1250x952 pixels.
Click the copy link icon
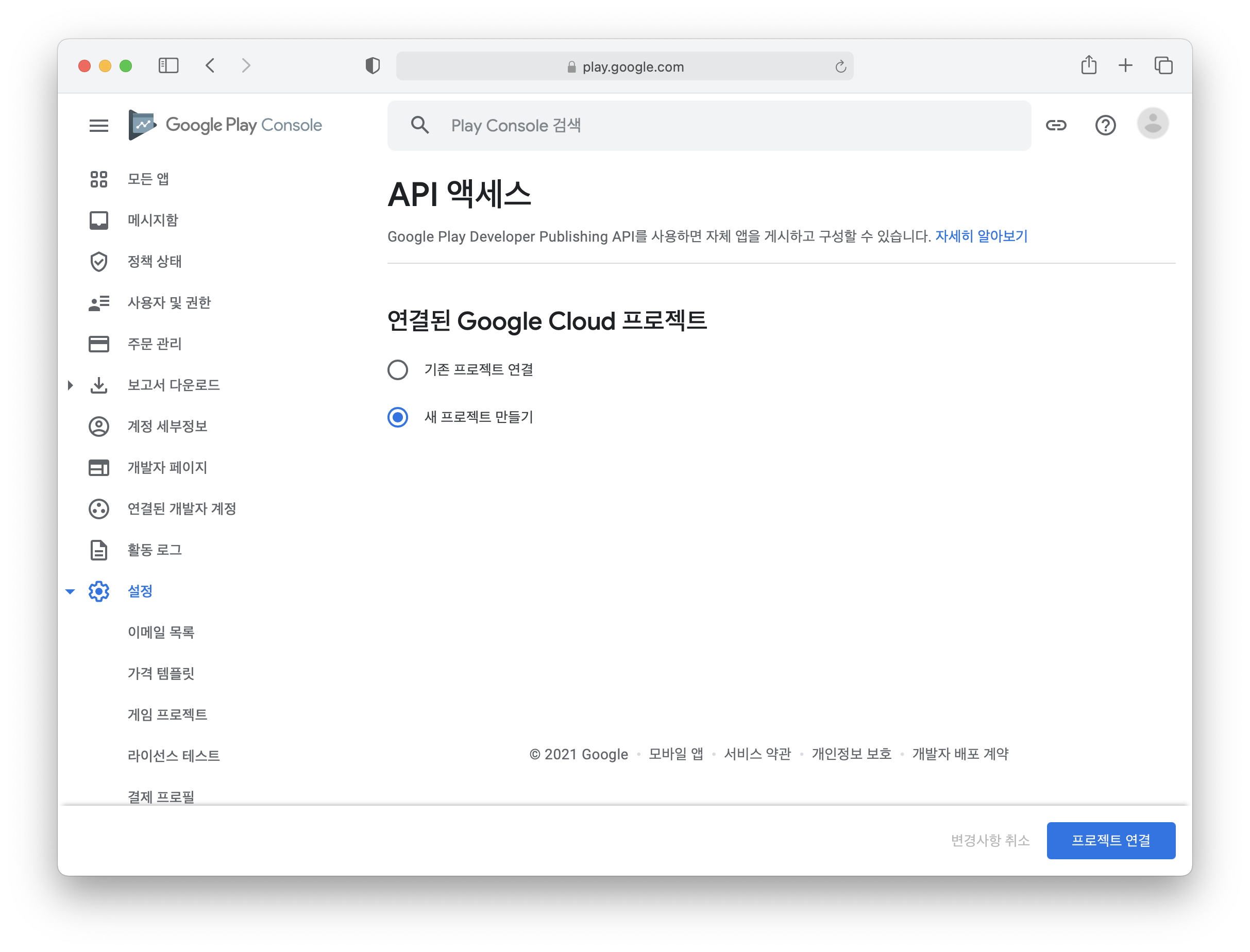click(x=1056, y=125)
